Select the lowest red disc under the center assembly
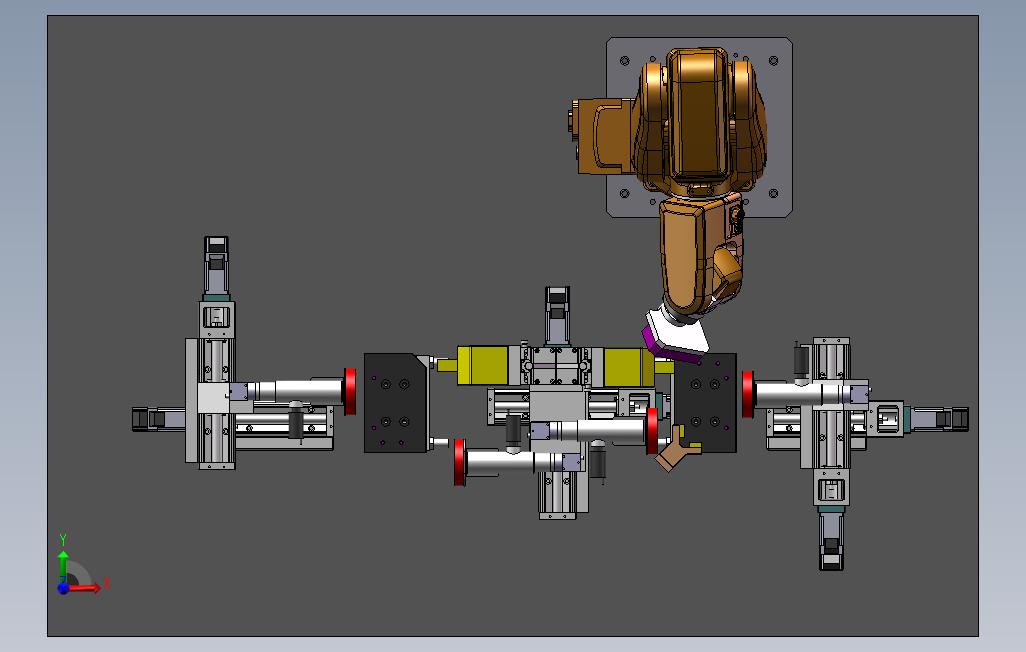 click(x=459, y=462)
